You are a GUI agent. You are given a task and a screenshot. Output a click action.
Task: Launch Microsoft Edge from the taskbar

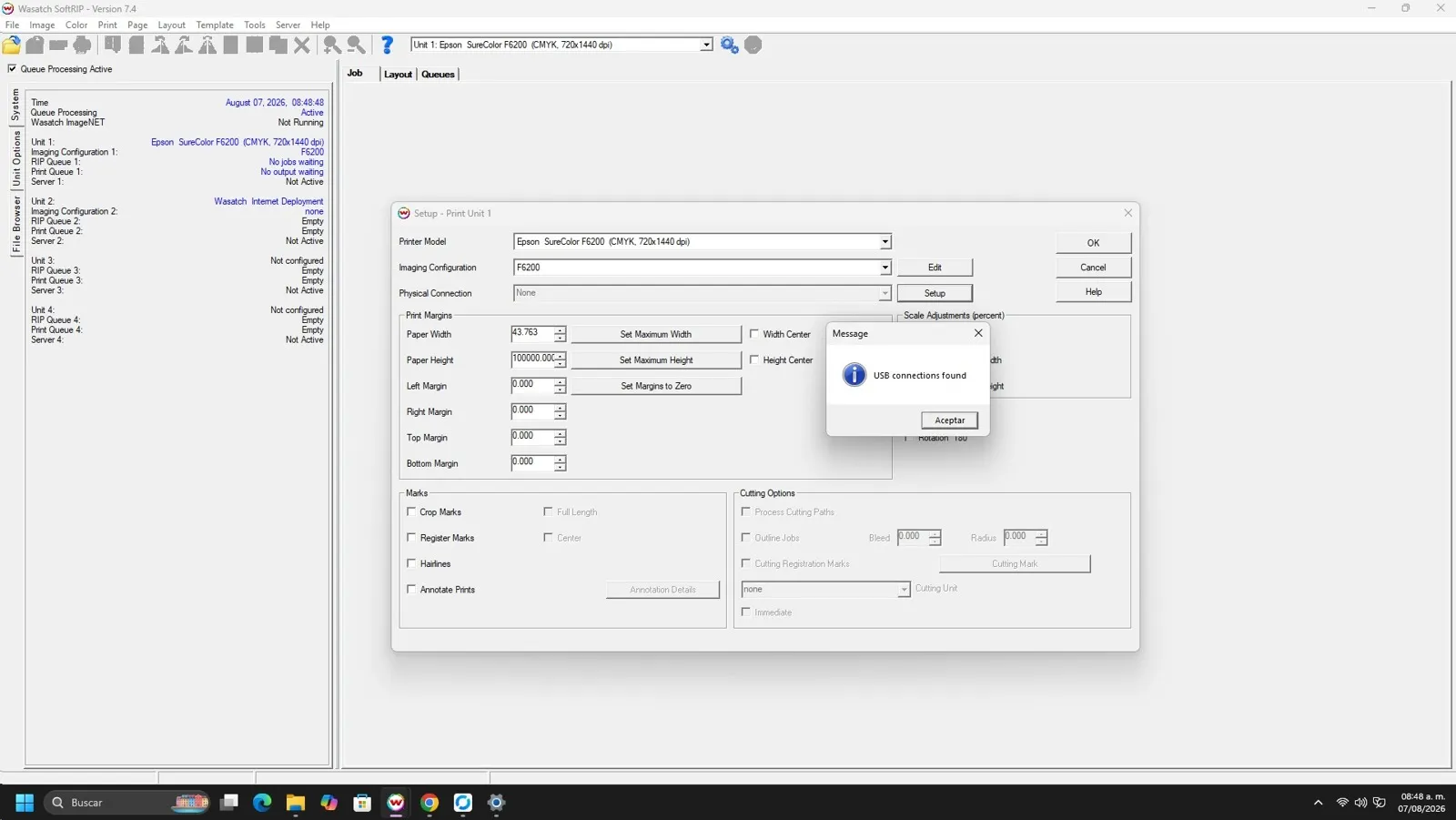tap(262, 803)
